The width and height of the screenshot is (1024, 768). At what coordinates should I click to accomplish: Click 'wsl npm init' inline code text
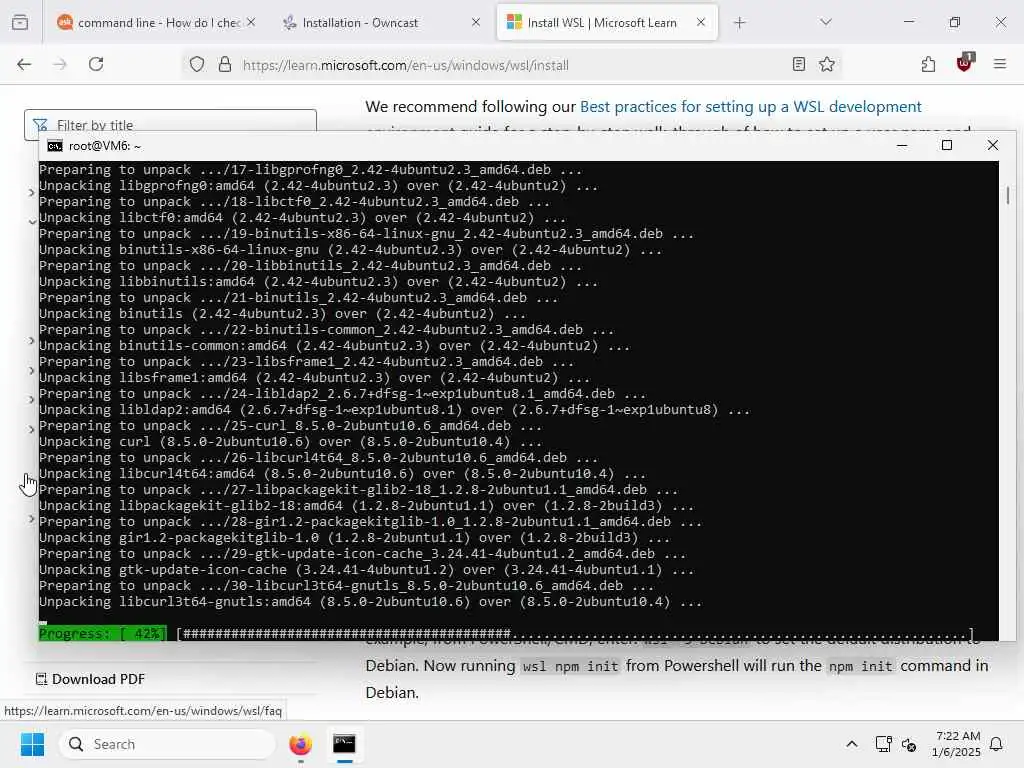[569, 666]
